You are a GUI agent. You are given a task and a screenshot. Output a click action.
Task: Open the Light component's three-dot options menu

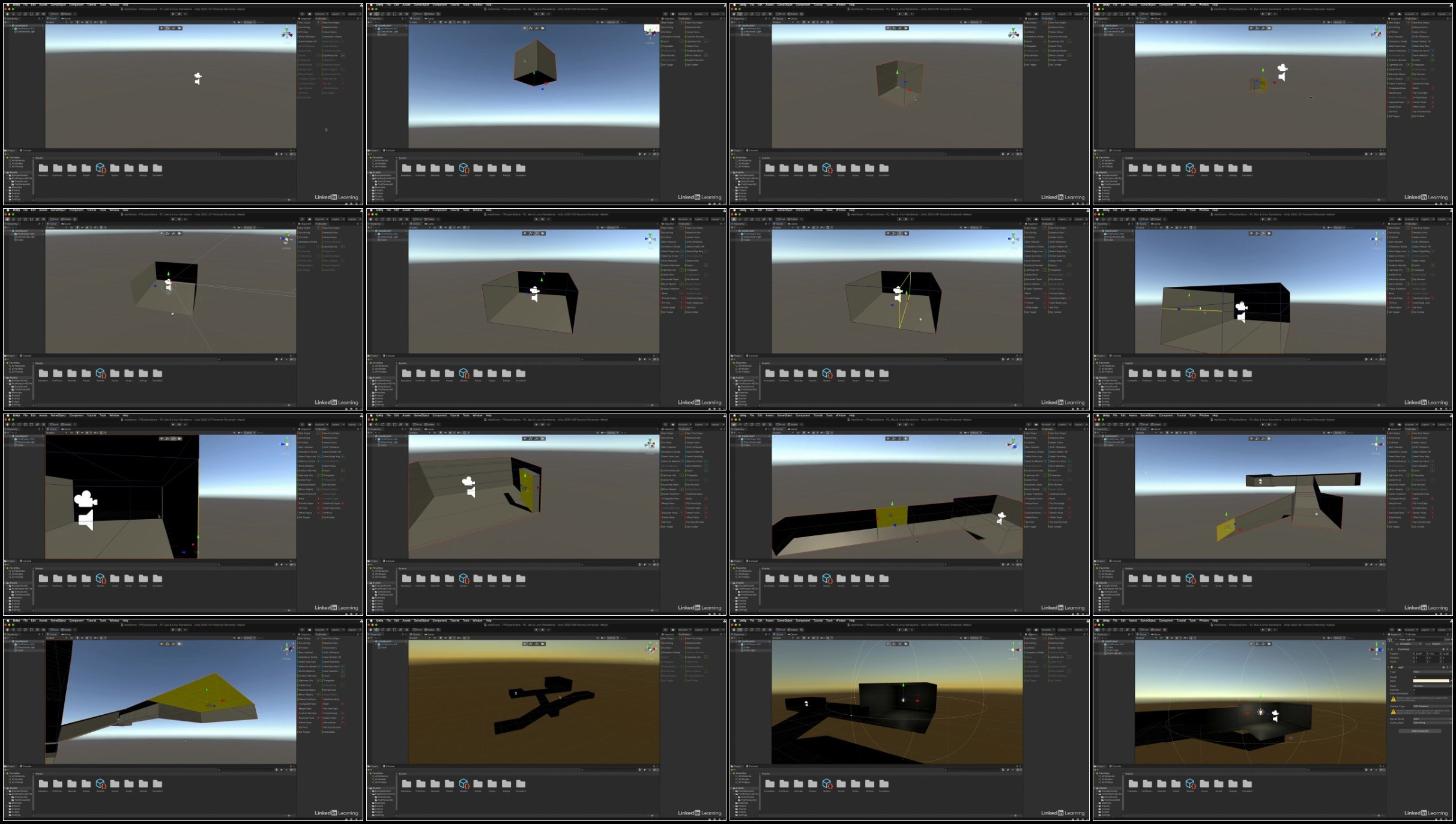tap(1451, 667)
